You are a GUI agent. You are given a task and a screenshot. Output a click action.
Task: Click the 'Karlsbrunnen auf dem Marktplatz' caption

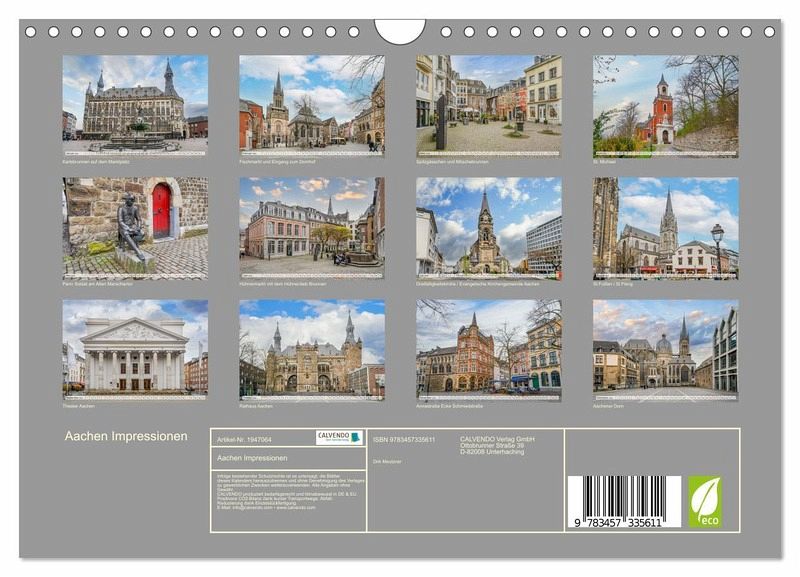[x=96, y=162]
